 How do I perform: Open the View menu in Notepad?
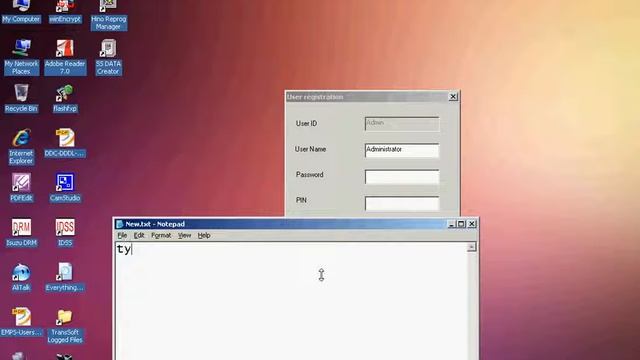point(184,236)
